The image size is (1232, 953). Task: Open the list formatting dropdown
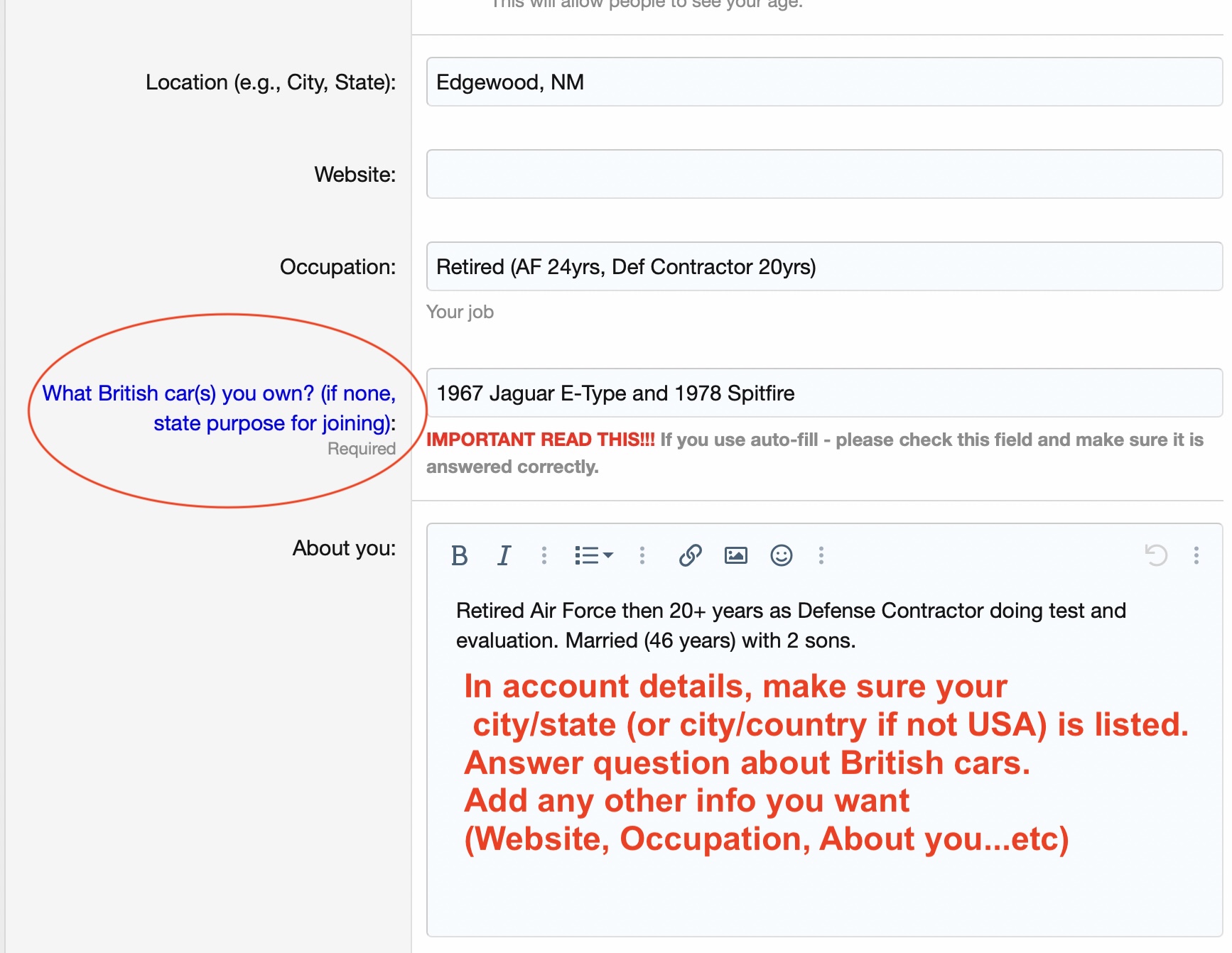[593, 555]
